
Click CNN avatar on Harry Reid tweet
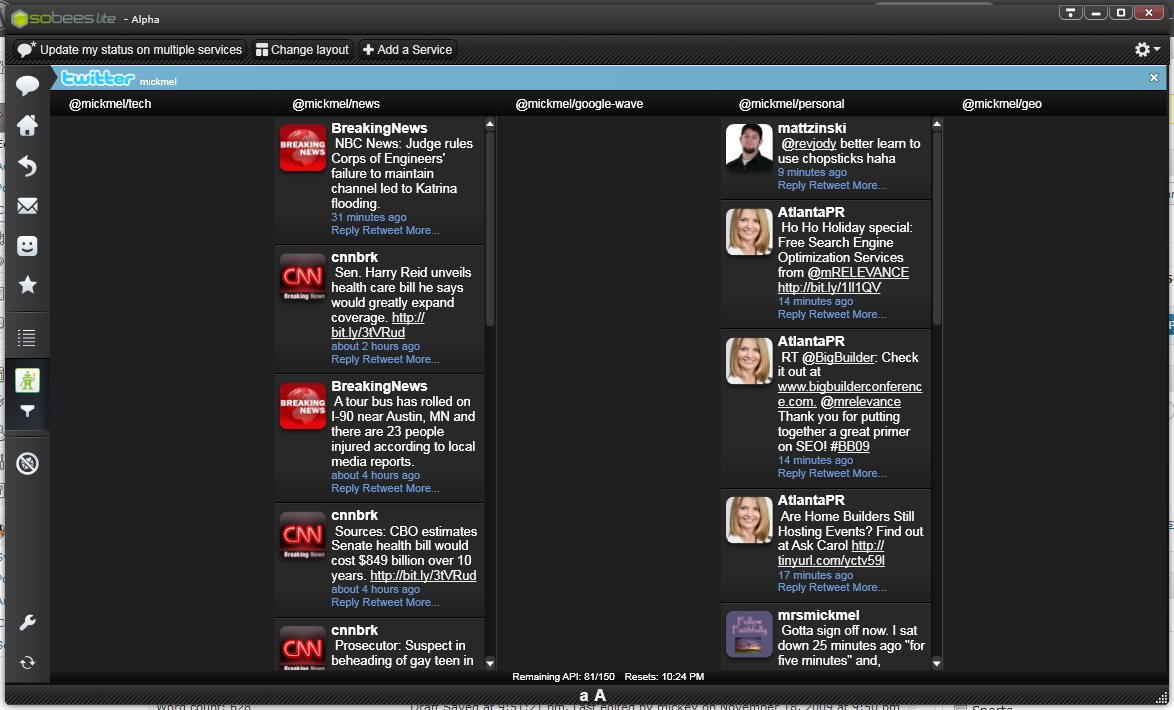click(302, 276)
